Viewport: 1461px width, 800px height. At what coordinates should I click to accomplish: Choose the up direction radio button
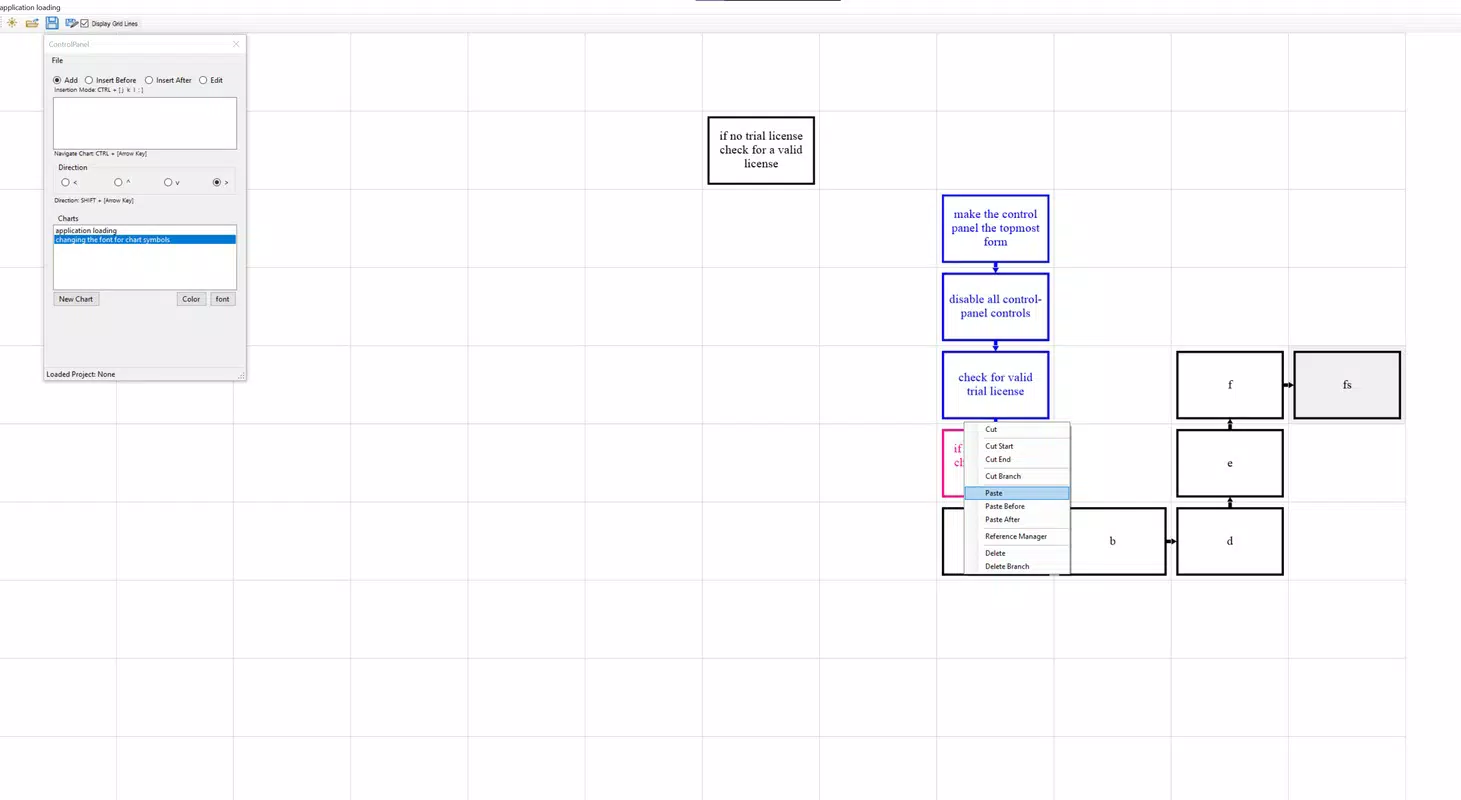(118, 182)
